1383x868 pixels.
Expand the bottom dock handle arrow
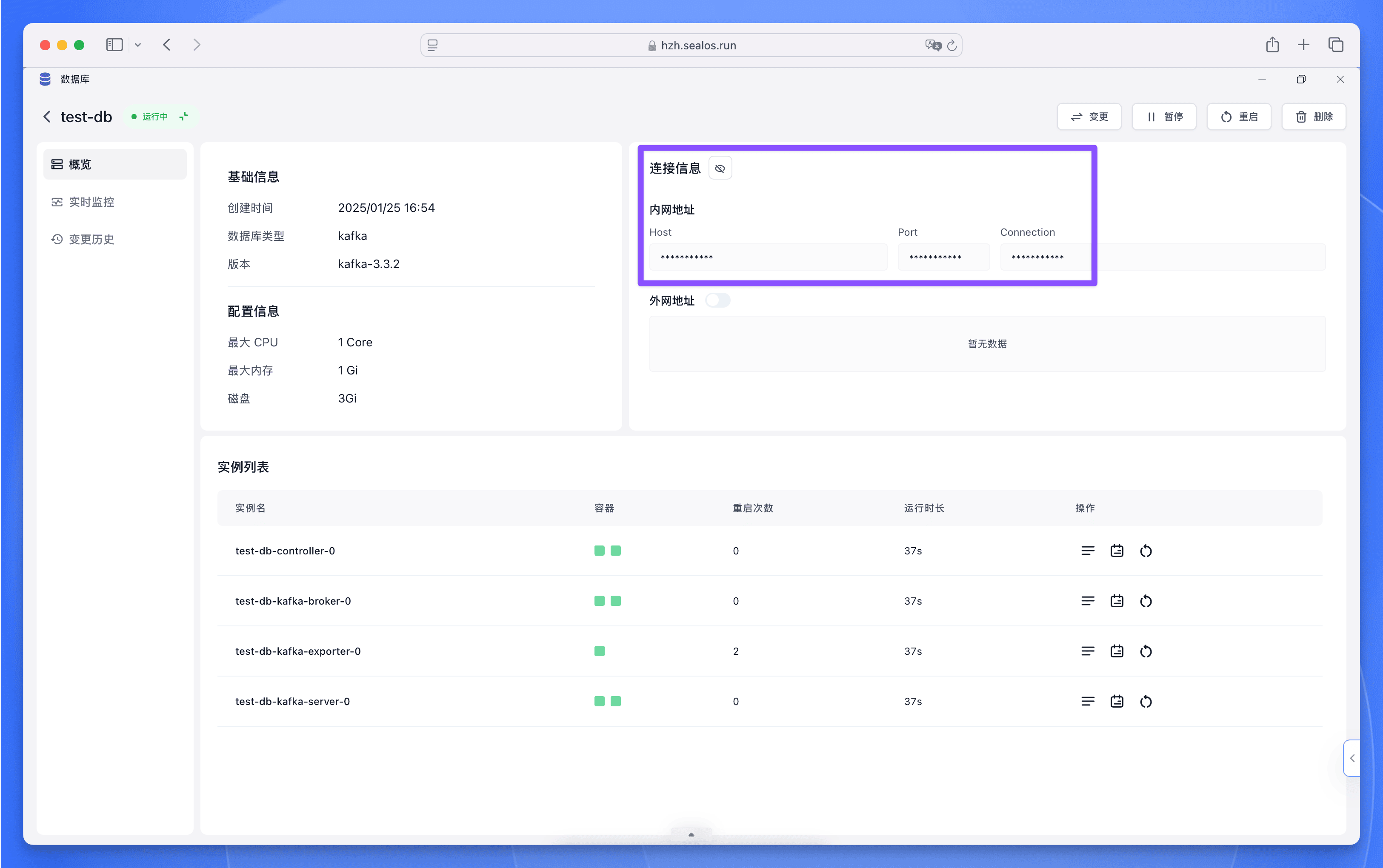[691, 835]
